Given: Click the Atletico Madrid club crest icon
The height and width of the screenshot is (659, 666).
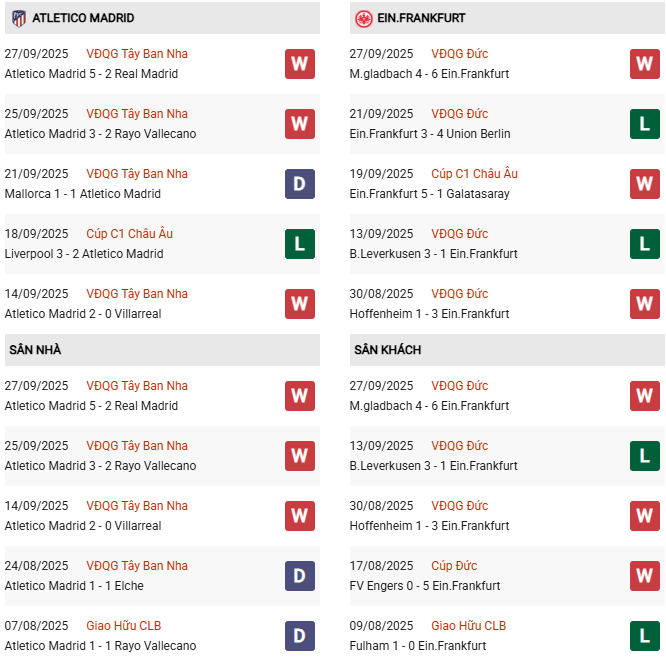Looking at the screenshot, I should click(18, 18).
